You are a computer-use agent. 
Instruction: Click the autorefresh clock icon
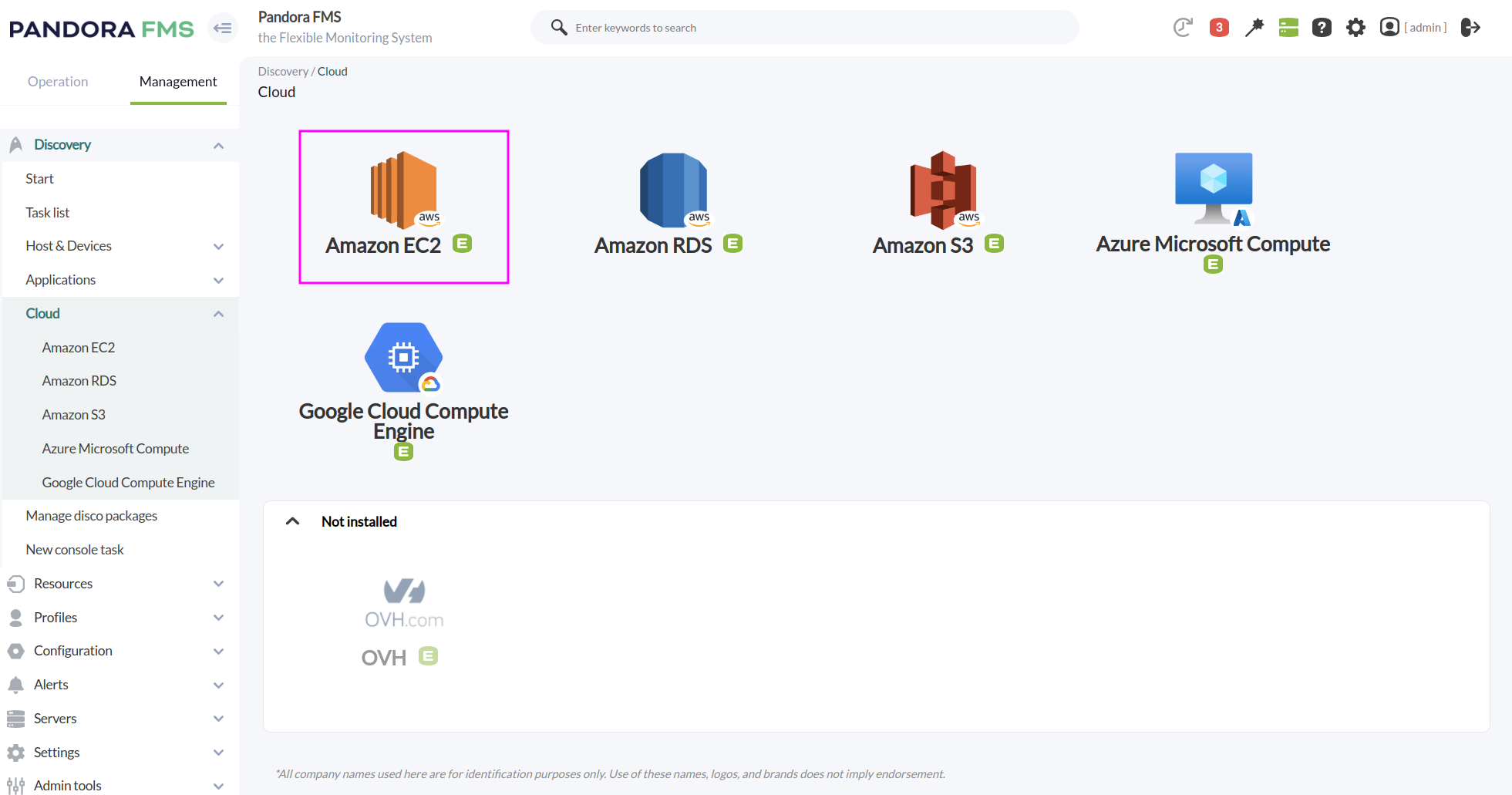tap(1183, 27)
